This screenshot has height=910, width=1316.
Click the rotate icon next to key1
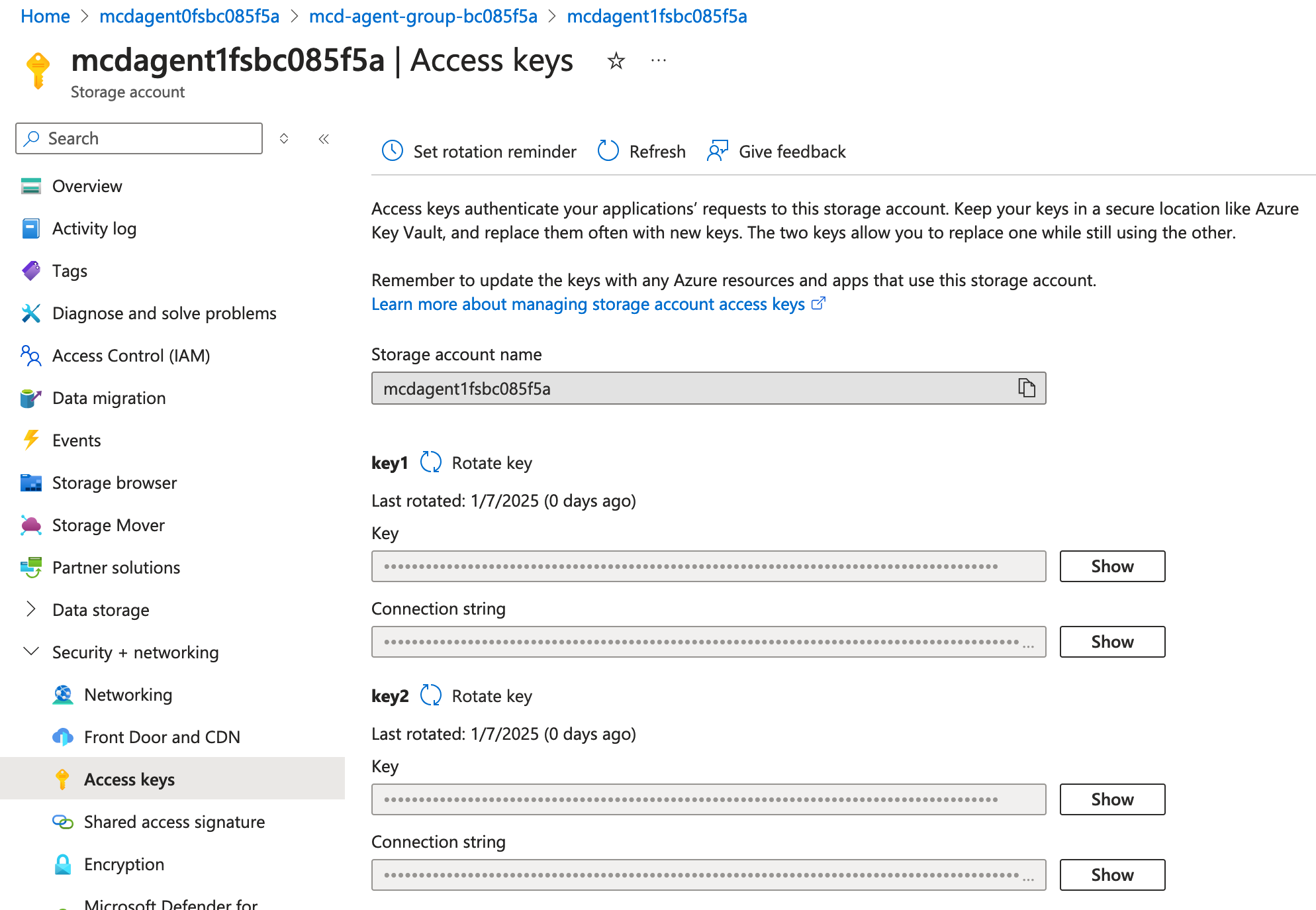(x=431, y=462)
